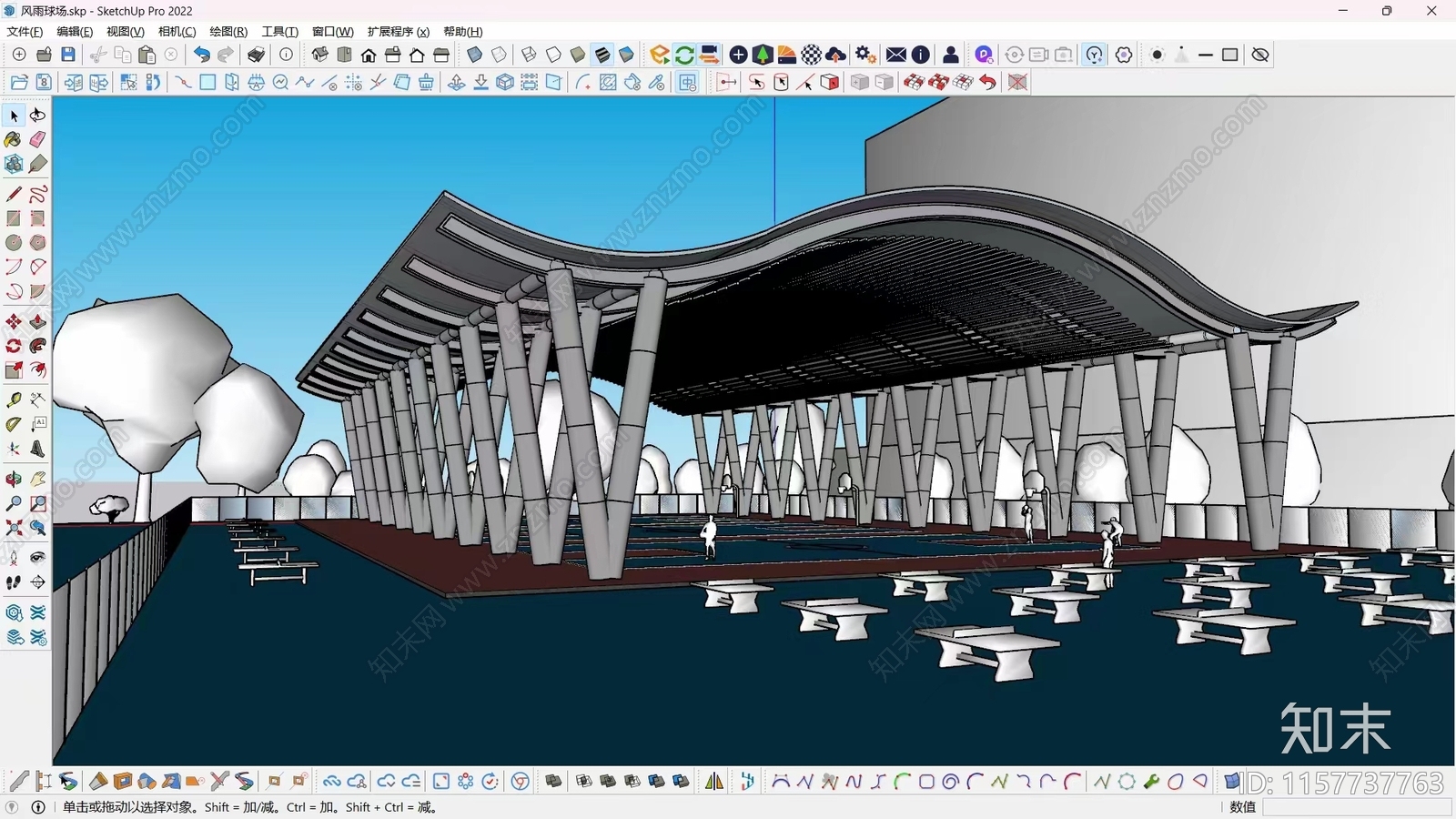The height and width of the screenshot is (819, 1456).
Task: Activate the Walk footprints tool
Action: [x=14, y=581]
